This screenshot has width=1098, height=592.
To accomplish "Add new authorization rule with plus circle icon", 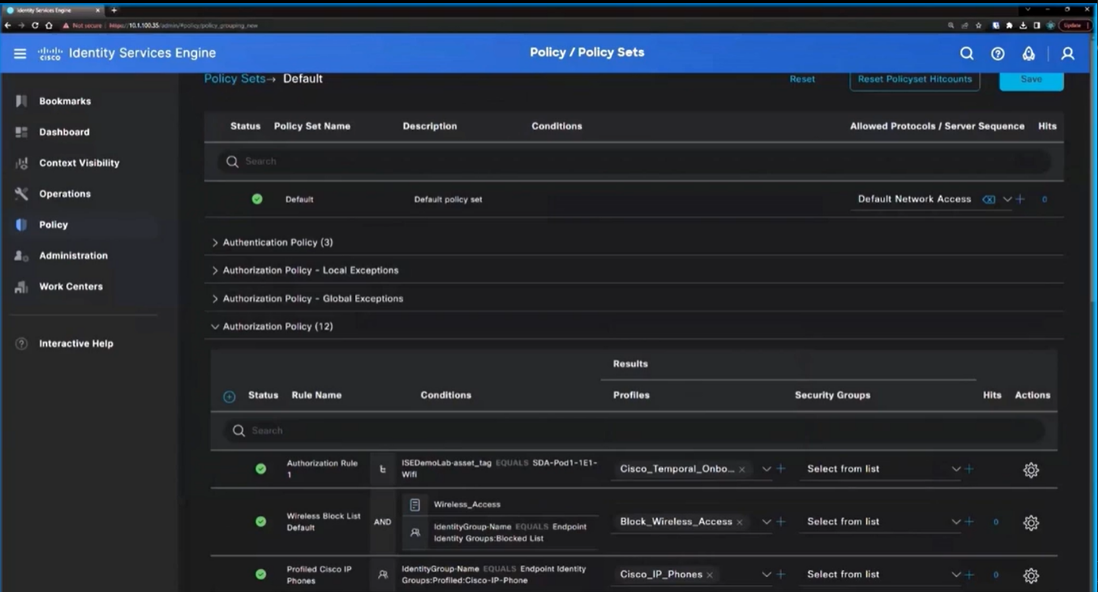I will (229, 397).
